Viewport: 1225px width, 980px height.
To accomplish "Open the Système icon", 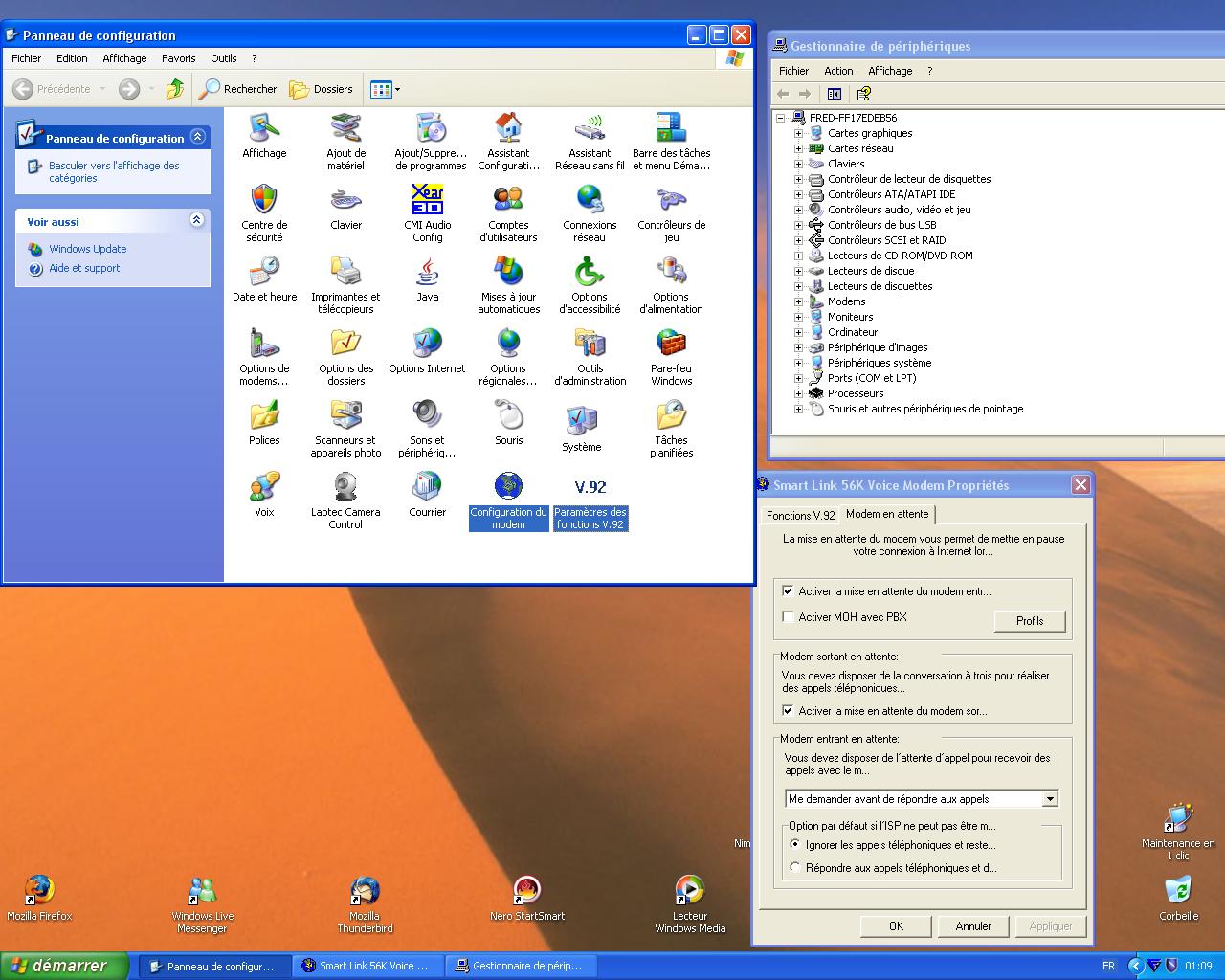I will click(x=582, y=420).
